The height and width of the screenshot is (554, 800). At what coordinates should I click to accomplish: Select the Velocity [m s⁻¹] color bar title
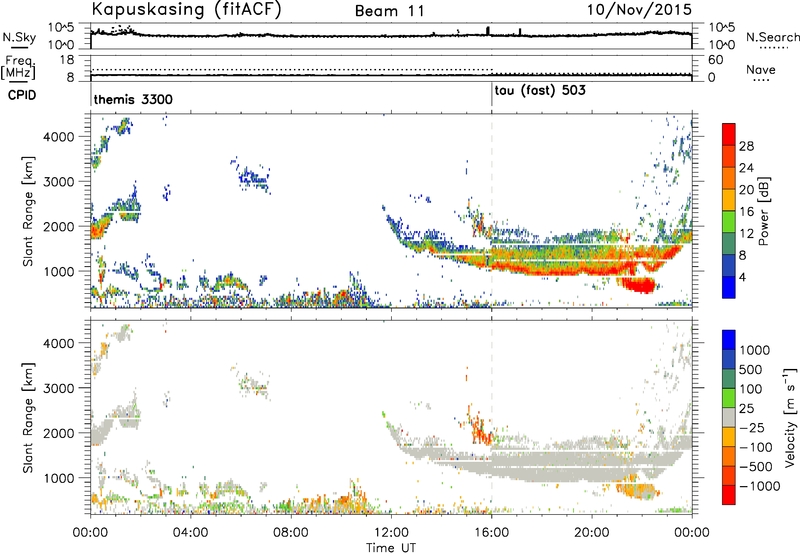790,417
